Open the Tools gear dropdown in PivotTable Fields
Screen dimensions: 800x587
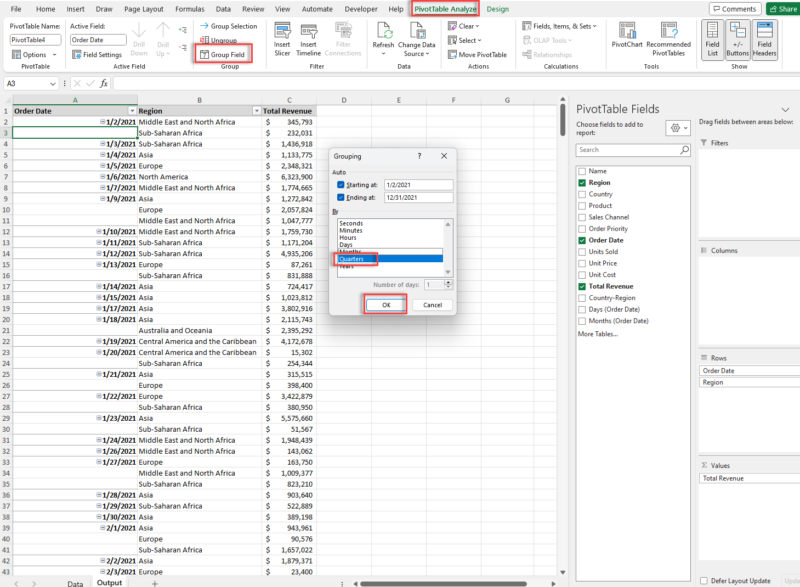click(x=678, y=126)
